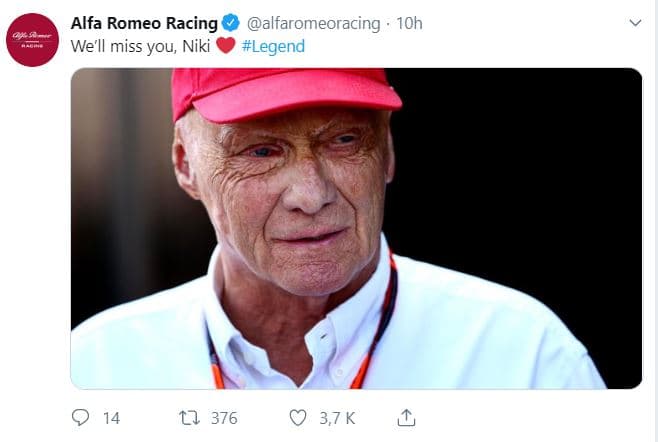Follow the #Legend hashtag link
Viewport: 658px width, 442px height.
point(273,46)
